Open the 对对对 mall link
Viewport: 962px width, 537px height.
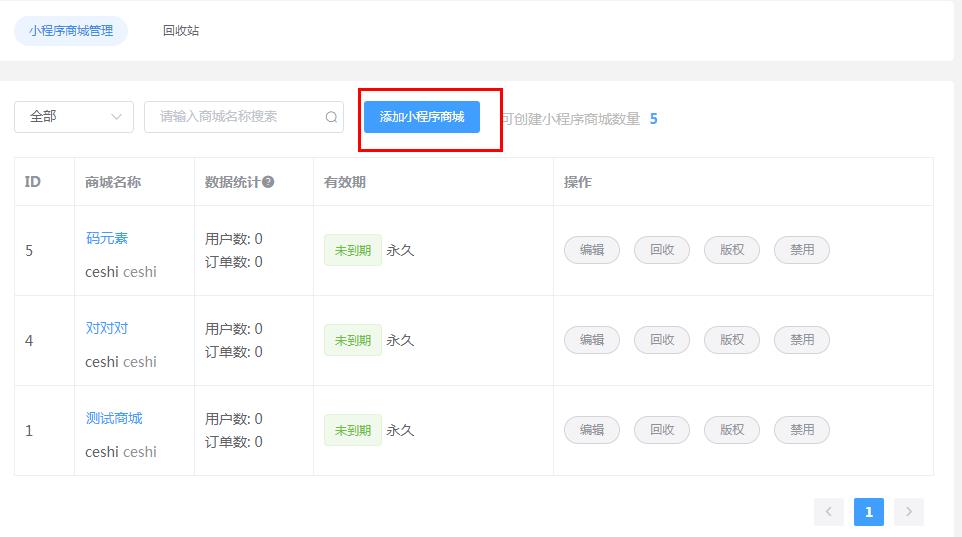[x=107, y=328]
